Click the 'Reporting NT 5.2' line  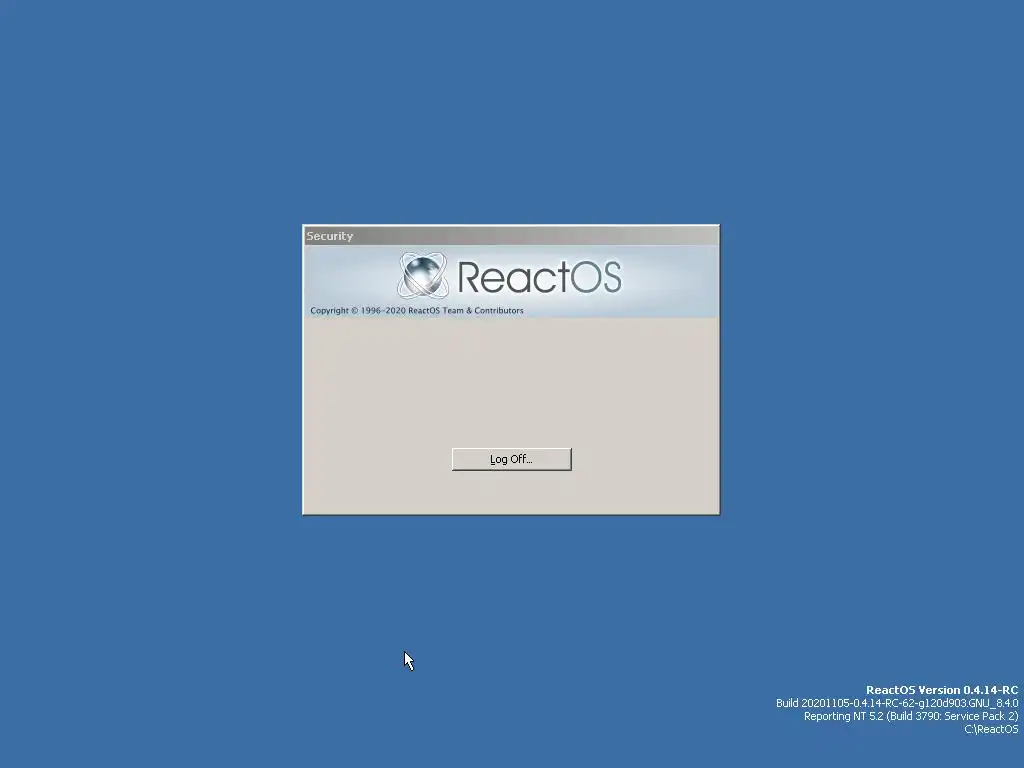tap(910, 716)
